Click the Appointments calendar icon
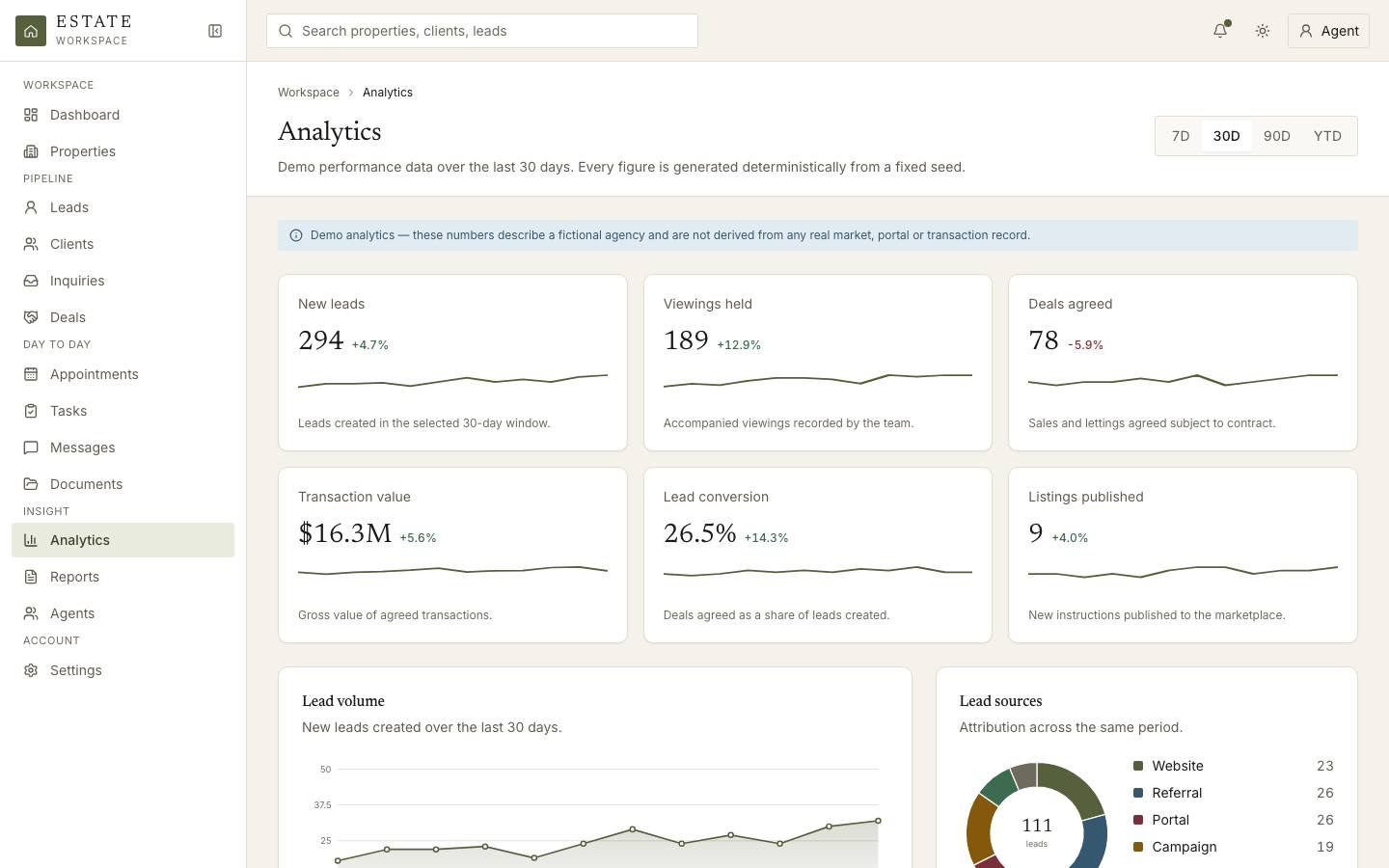This screenshot has width=1389, height=868. (31, 374)
